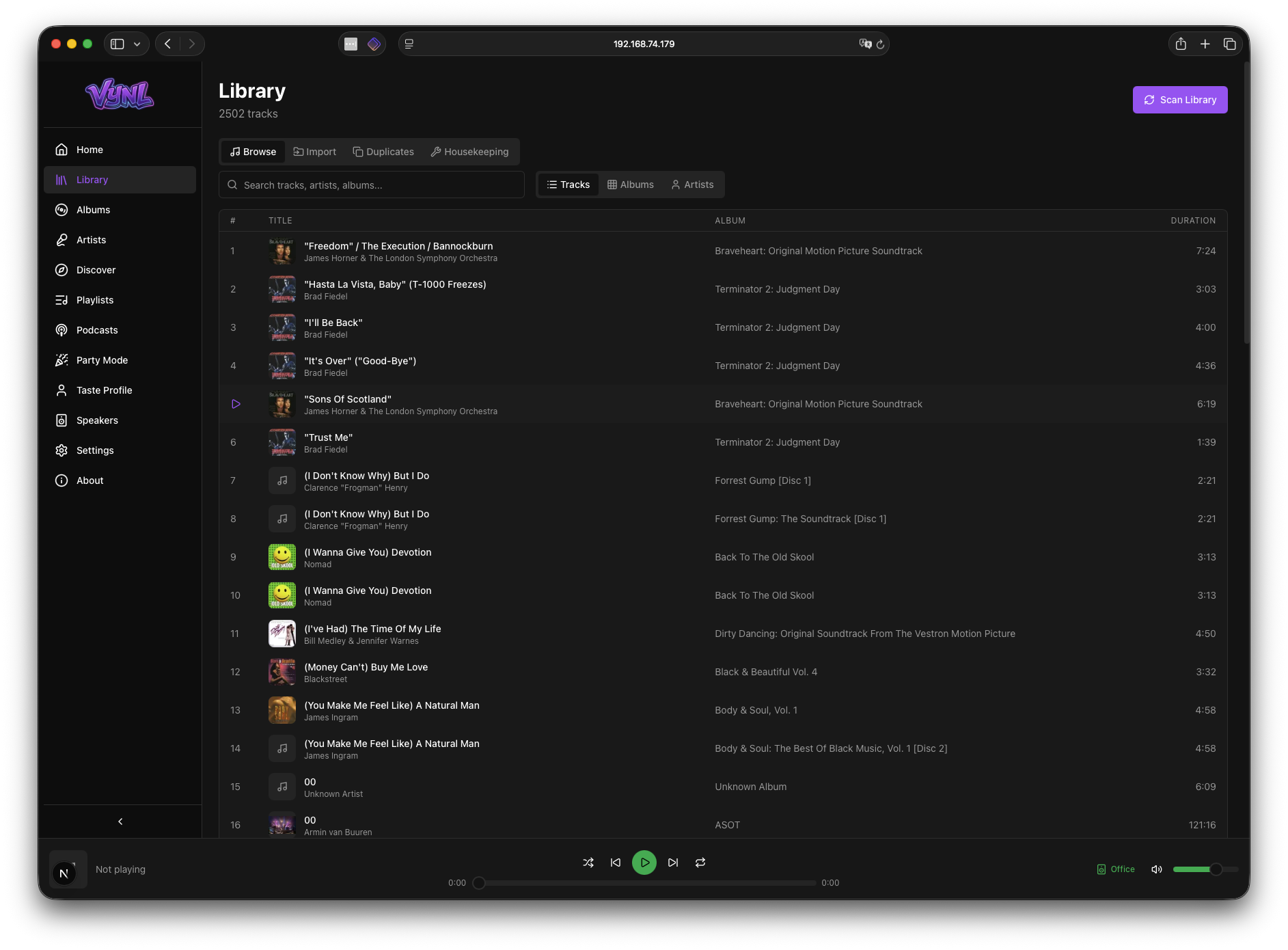Open the Housekeeping tab
1288x950 pixels.
470,152
